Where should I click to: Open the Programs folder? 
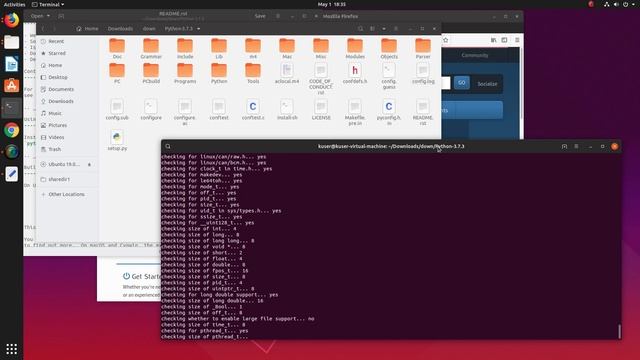[185, 73]
